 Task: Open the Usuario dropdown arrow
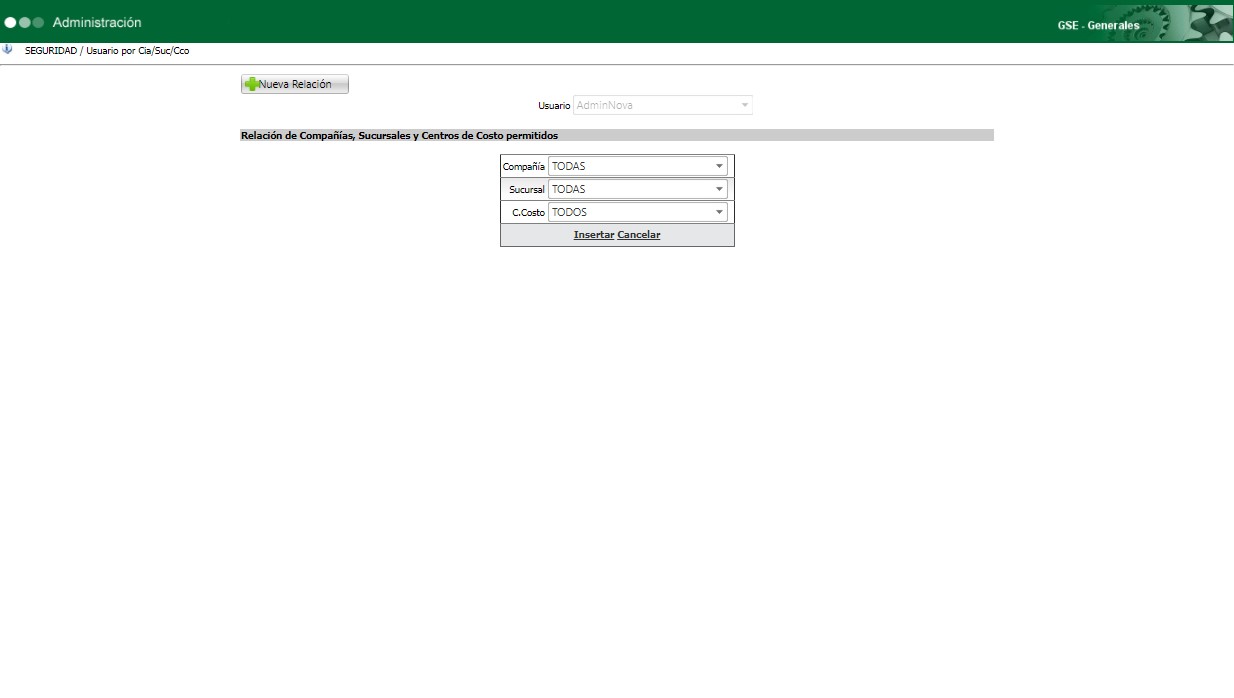tap(744, 105)
